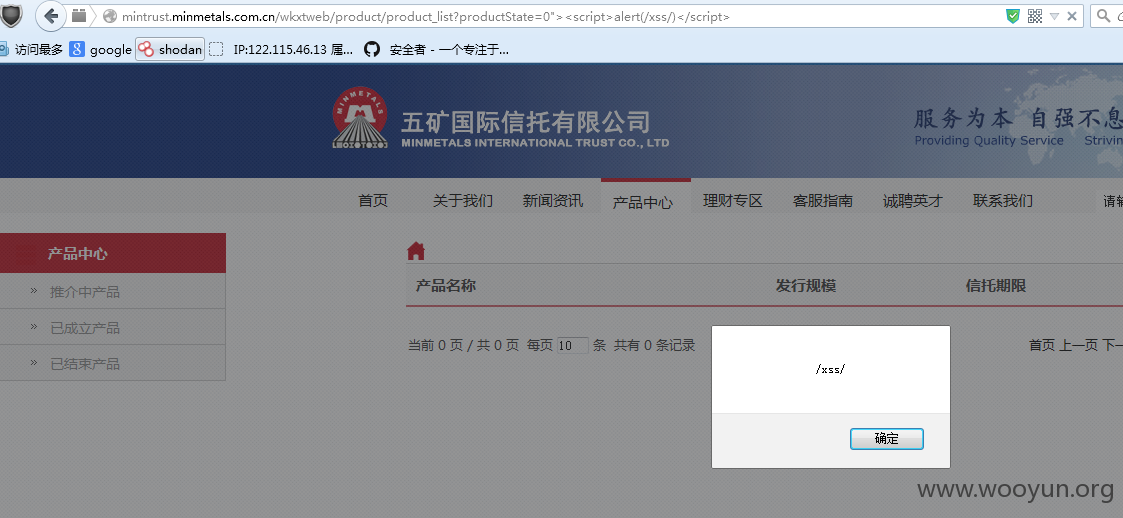Open the 访问最多 bookmark
Screen dimensions: 1123x518
click(31, 49)
